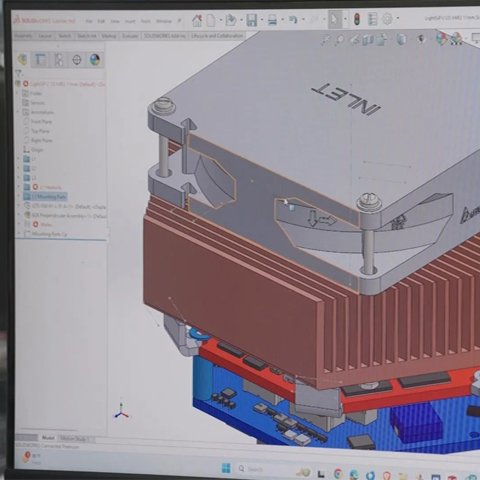Select the Perpendicular Assembly component in tree
This screenshot has height=480, width=480.
(x=65, y=216)
